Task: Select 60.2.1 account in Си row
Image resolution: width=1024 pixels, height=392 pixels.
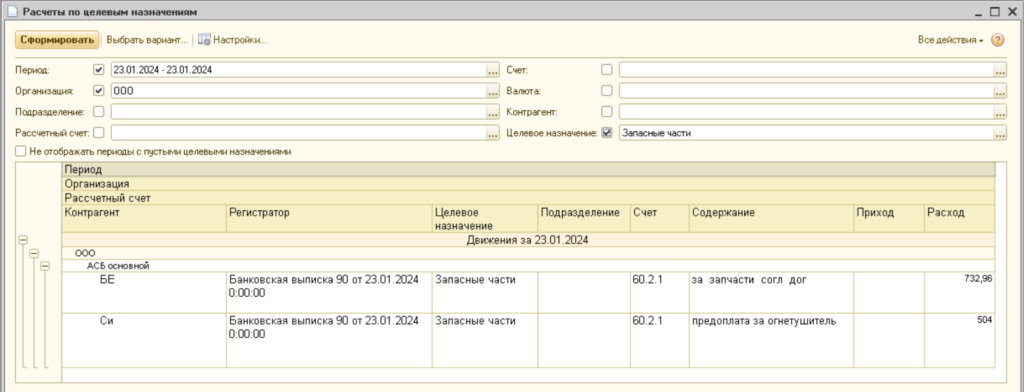Action: 660,340
